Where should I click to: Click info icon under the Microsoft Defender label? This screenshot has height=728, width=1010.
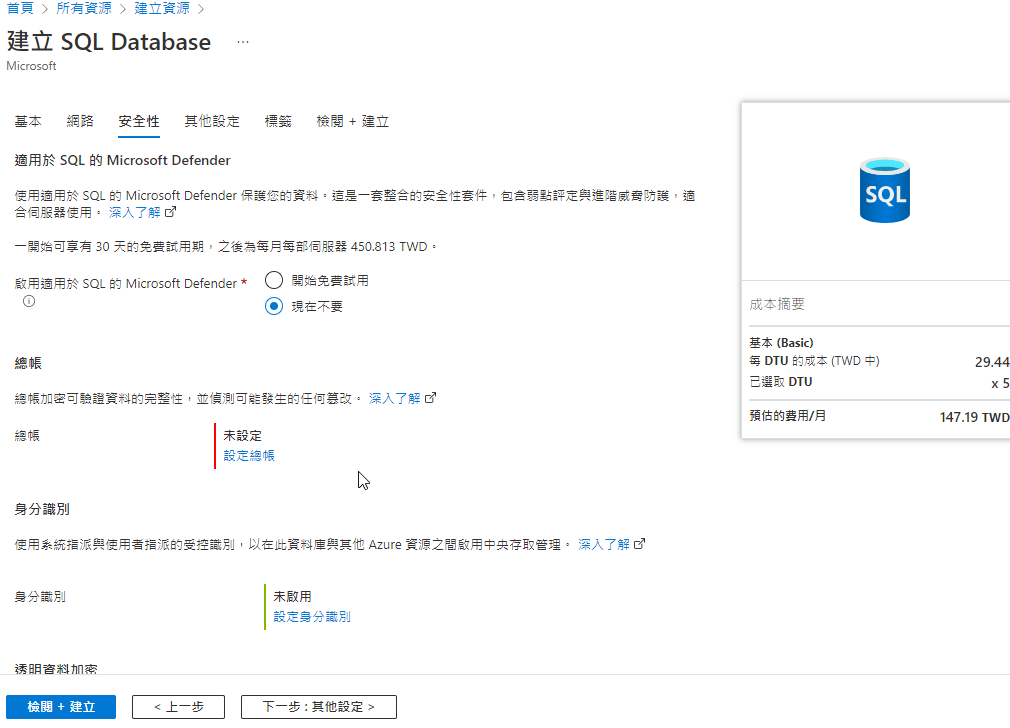(29, 301)
